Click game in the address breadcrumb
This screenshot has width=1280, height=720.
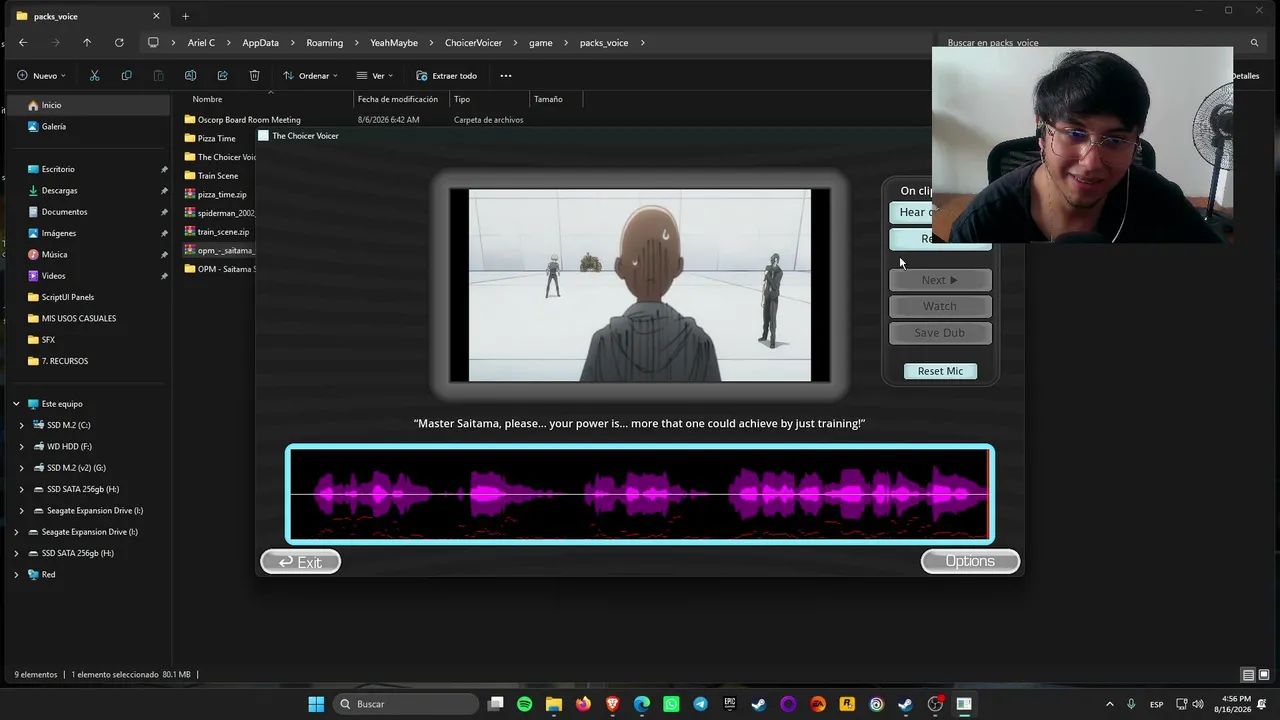pos(540,43)
